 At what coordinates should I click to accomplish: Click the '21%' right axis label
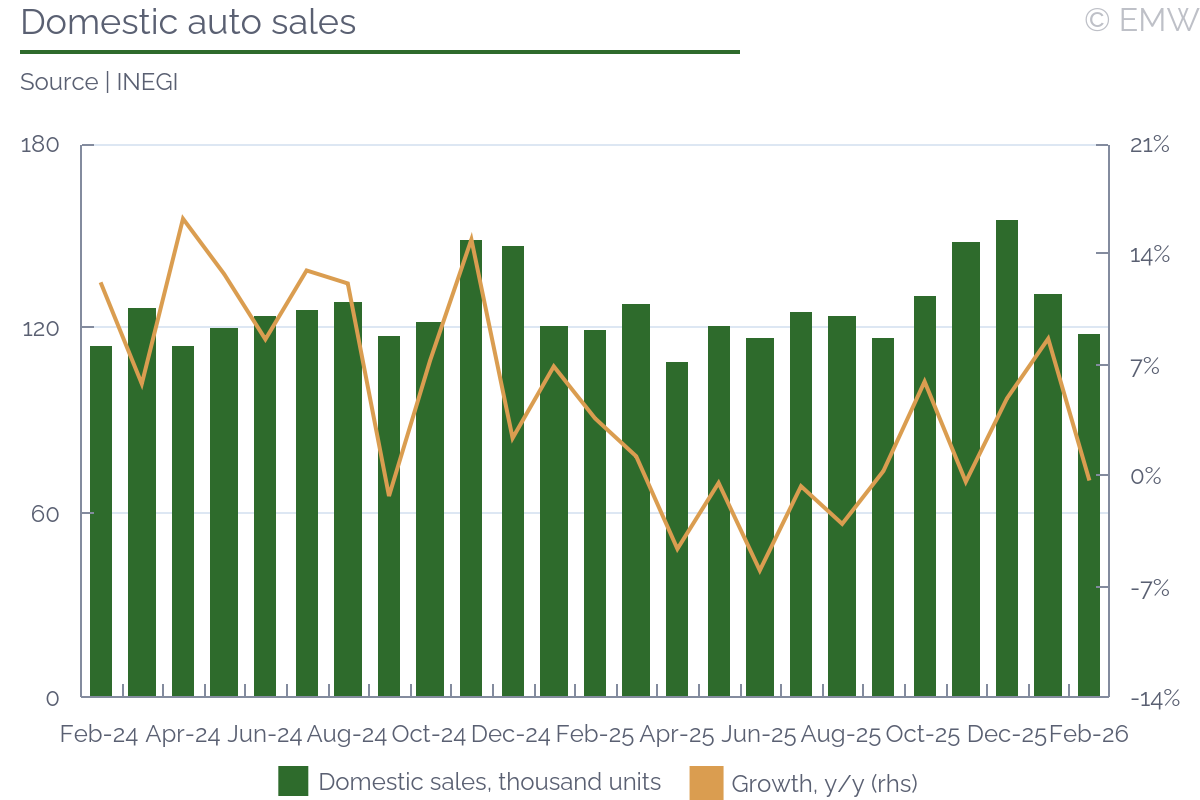pos(1148,144)
